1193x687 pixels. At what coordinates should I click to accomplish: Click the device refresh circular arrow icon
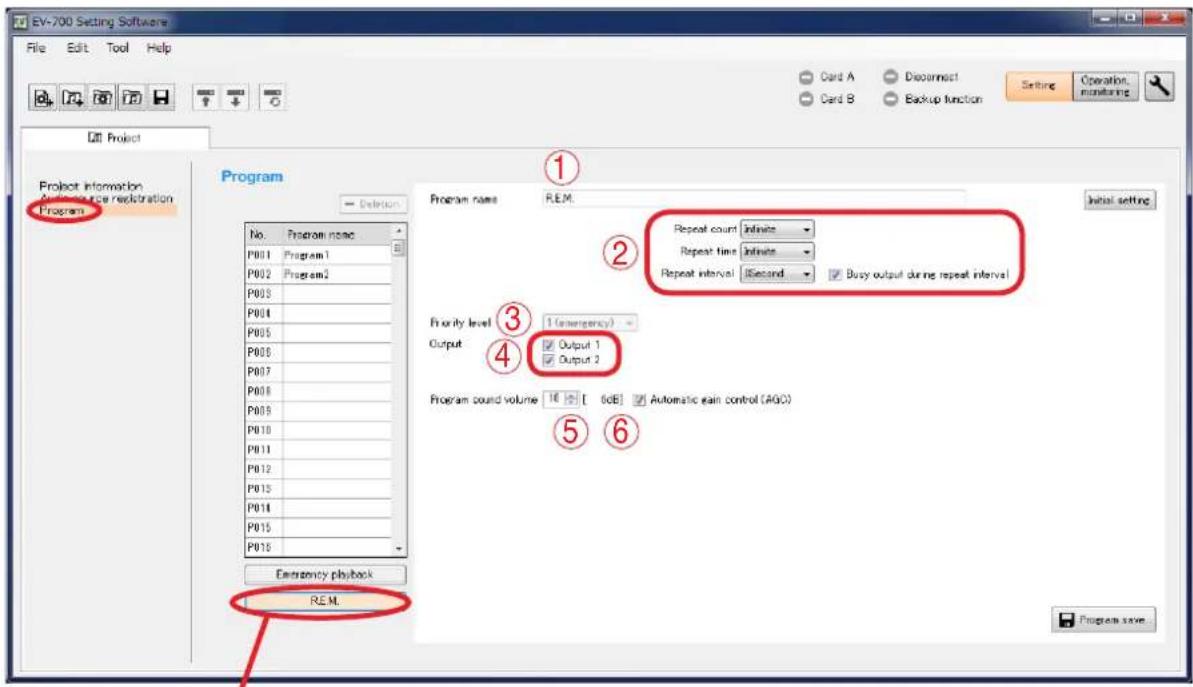pyautogui.click(x=273, y=97)
